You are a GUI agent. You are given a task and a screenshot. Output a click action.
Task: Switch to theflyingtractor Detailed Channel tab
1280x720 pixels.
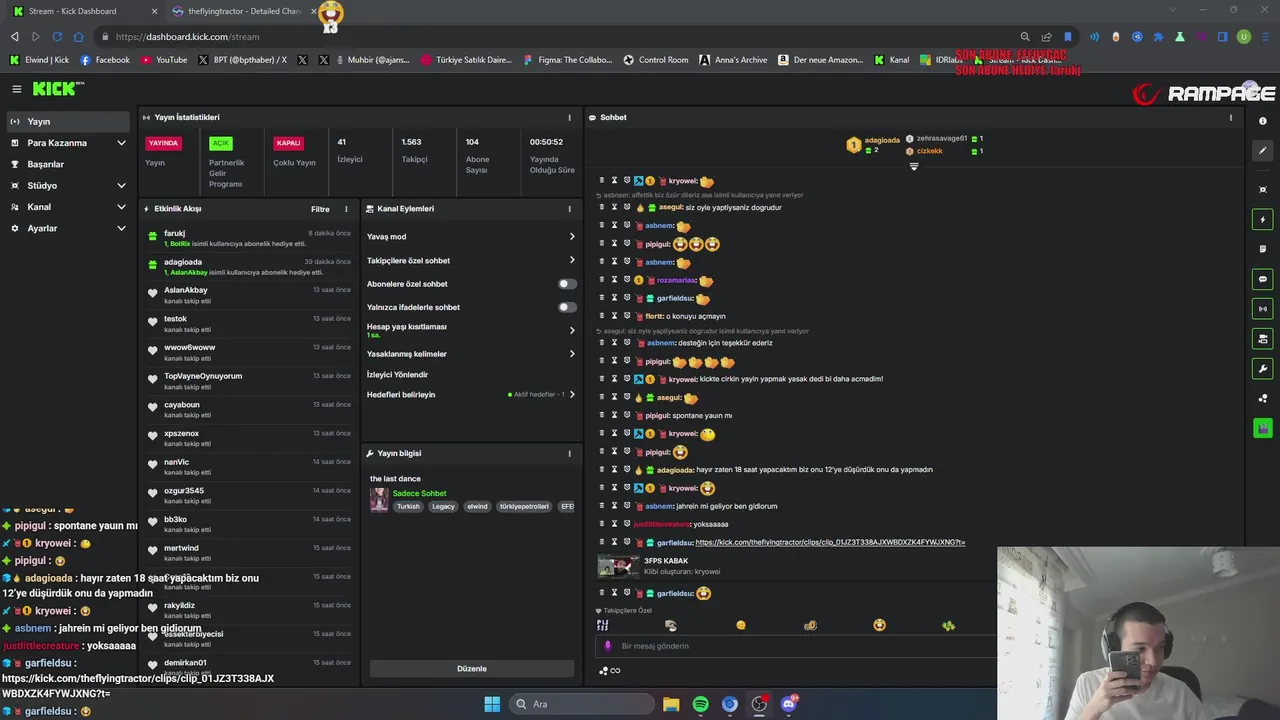click(243, 11)
